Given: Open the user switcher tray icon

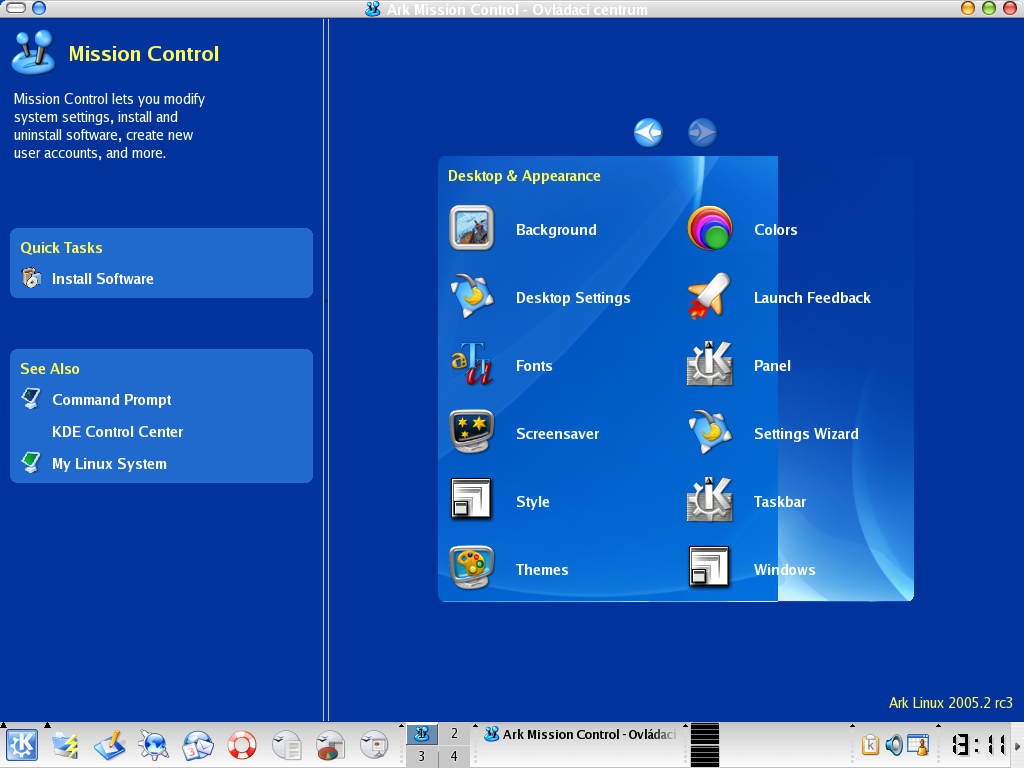Looking at the screenshot, I should (918, 745).
